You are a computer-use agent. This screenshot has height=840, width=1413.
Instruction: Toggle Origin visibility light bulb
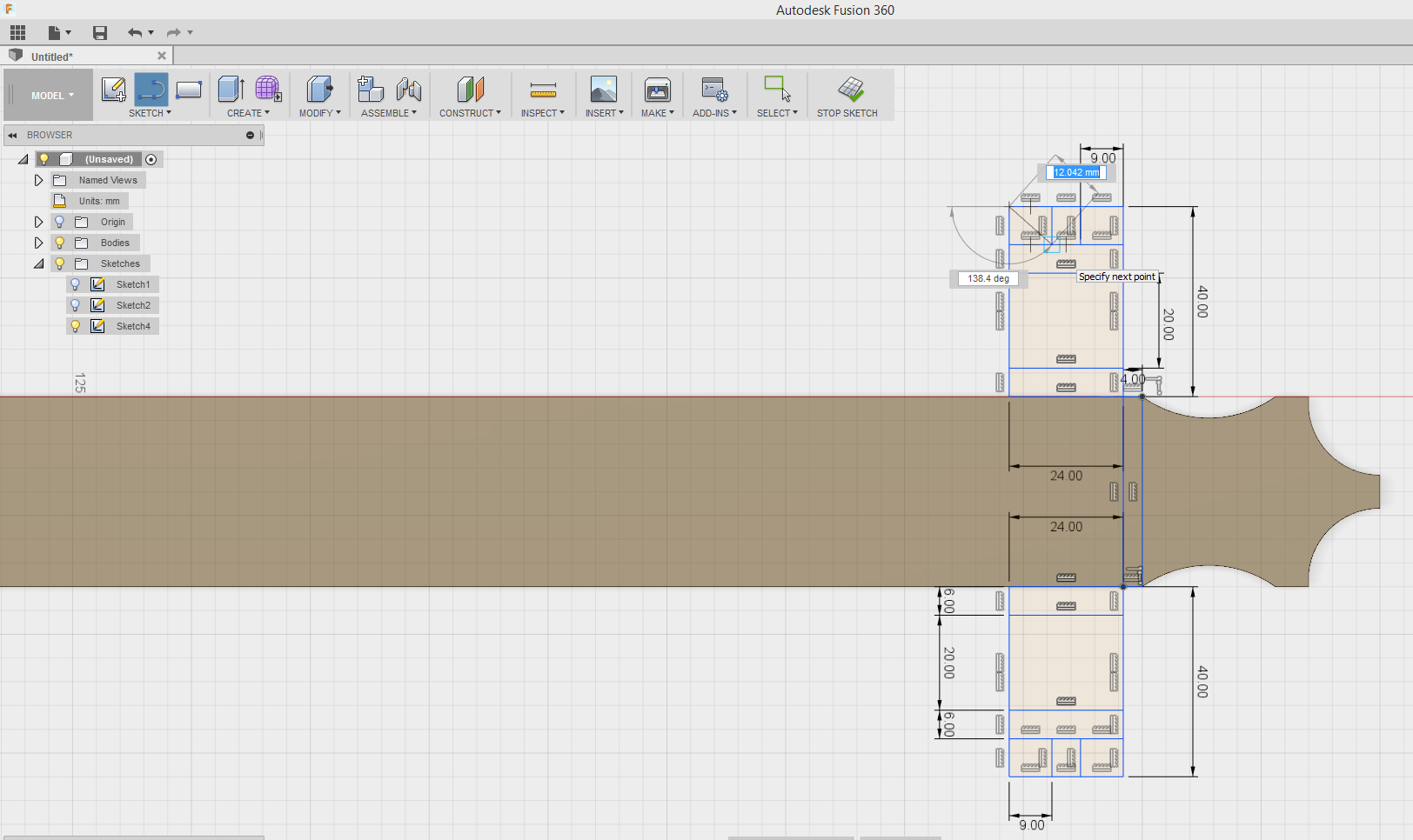point(60,222)
